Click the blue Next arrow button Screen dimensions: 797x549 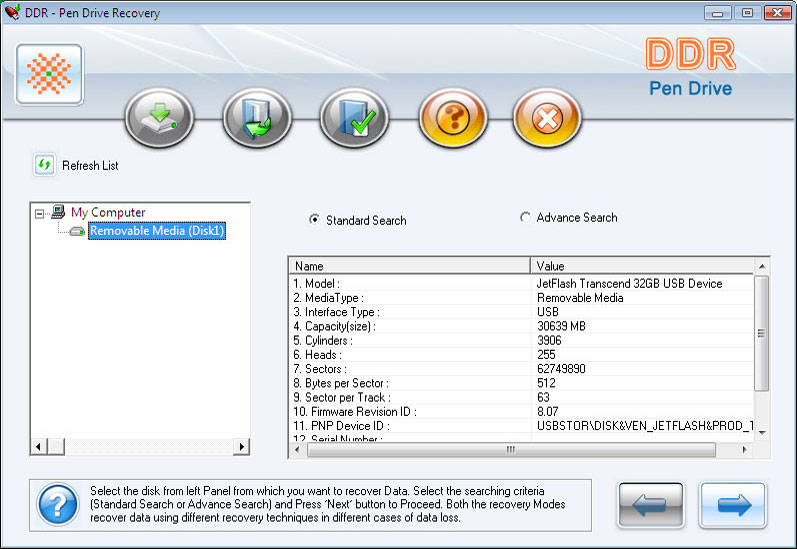[733, 505]
